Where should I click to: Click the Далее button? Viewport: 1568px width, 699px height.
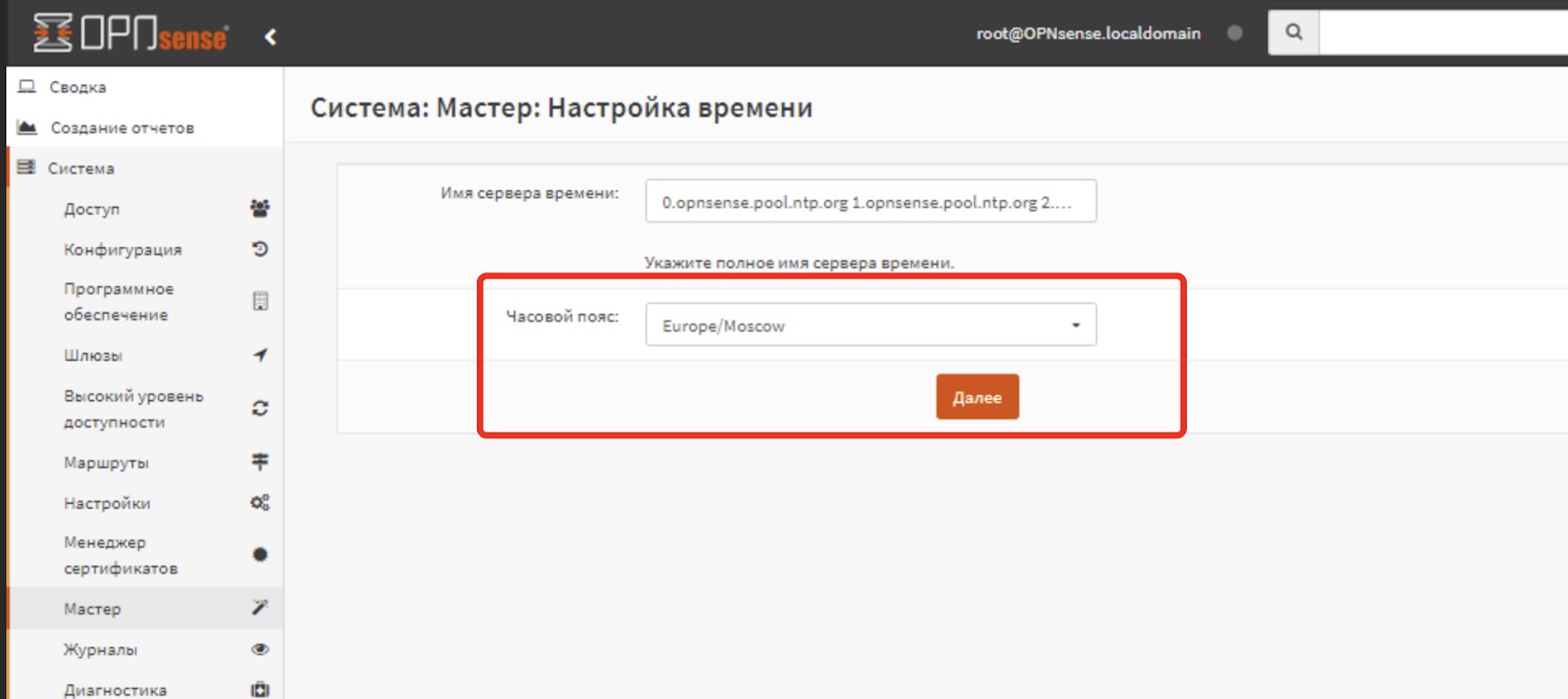977,397
